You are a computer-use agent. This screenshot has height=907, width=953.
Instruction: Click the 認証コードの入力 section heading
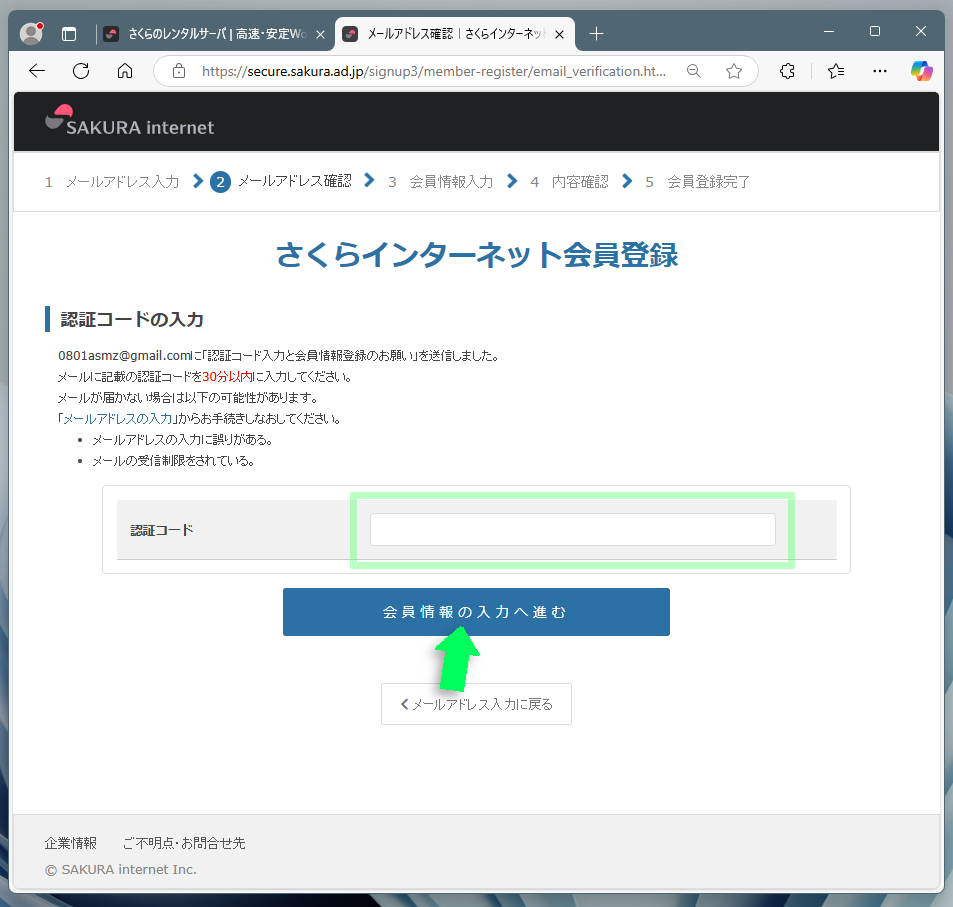tap(132, 319)
